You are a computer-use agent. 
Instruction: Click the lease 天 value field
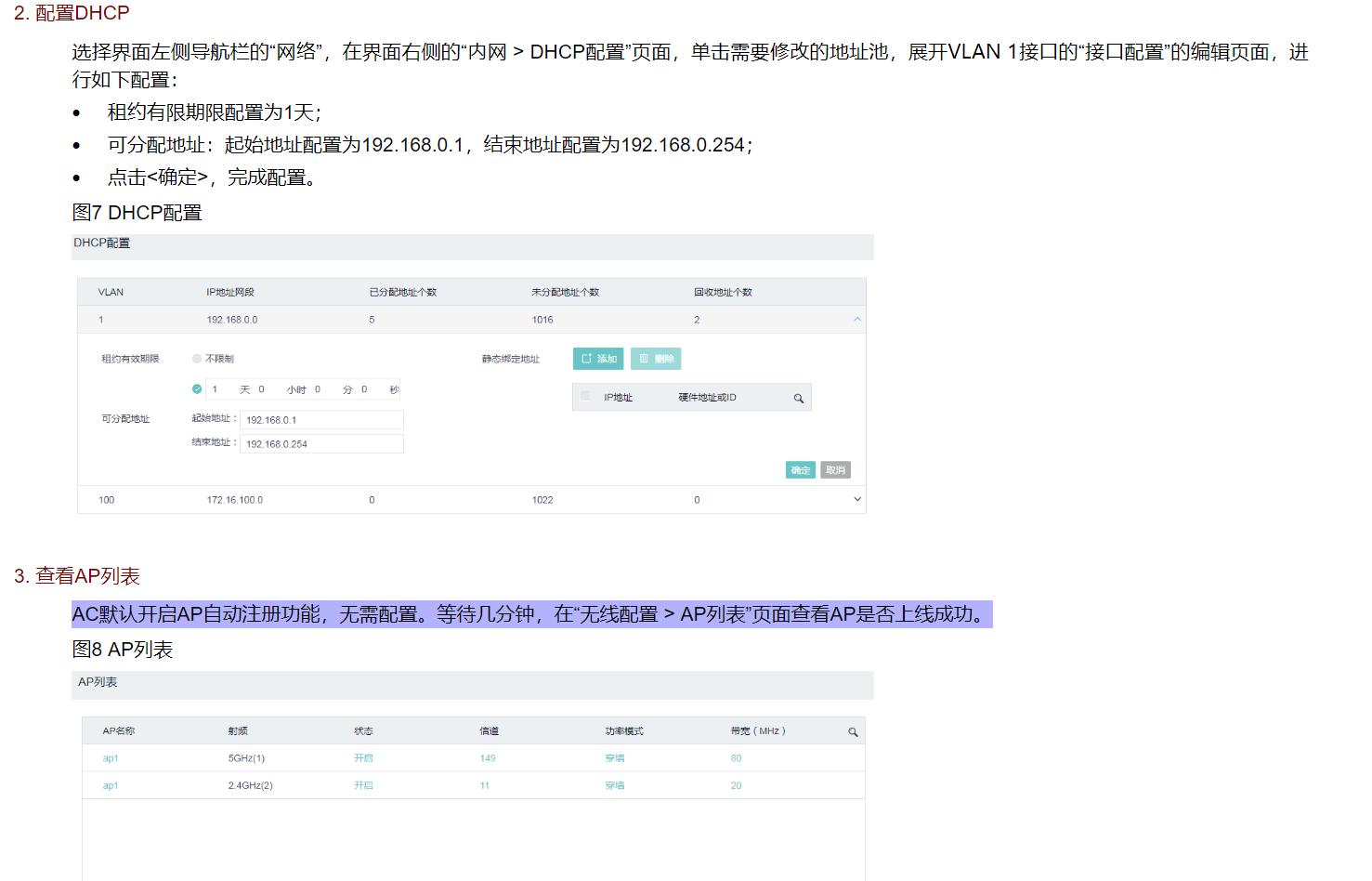coord(222,389)
